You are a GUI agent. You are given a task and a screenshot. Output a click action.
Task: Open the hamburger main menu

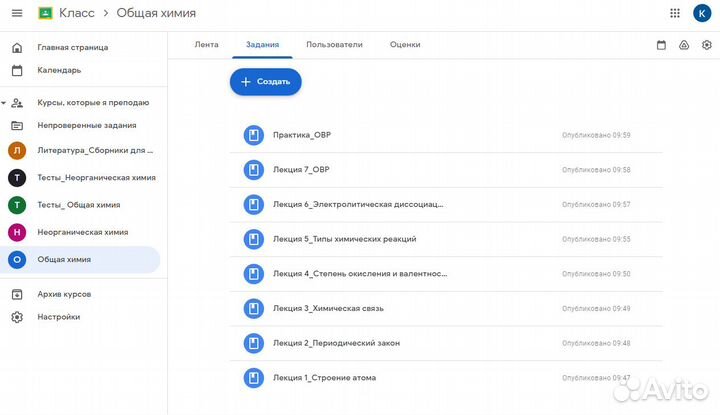17,13
